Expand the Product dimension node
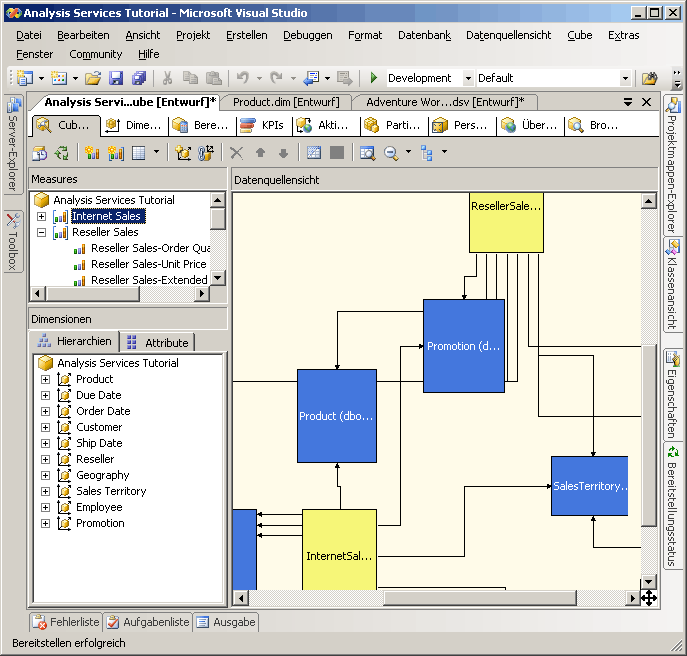Image resolution: width=687 pixels, height=656 pixels. 46,379
